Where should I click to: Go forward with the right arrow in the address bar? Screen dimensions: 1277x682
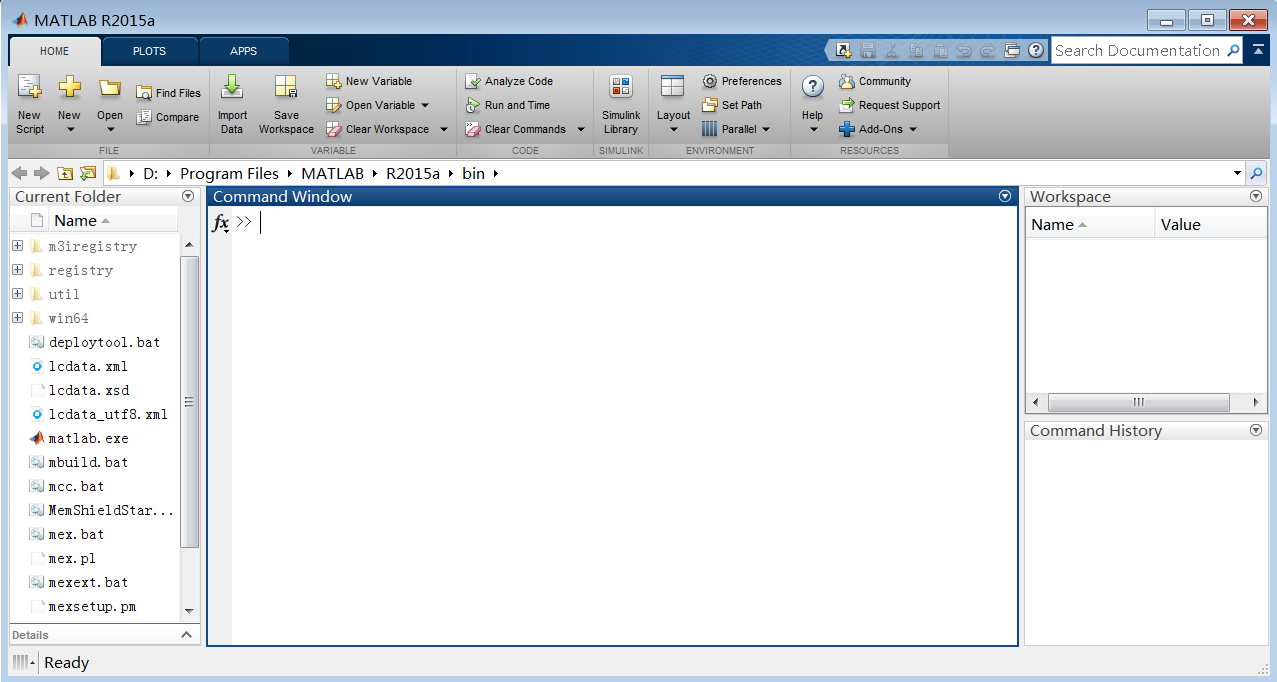(x=41, y=173)
